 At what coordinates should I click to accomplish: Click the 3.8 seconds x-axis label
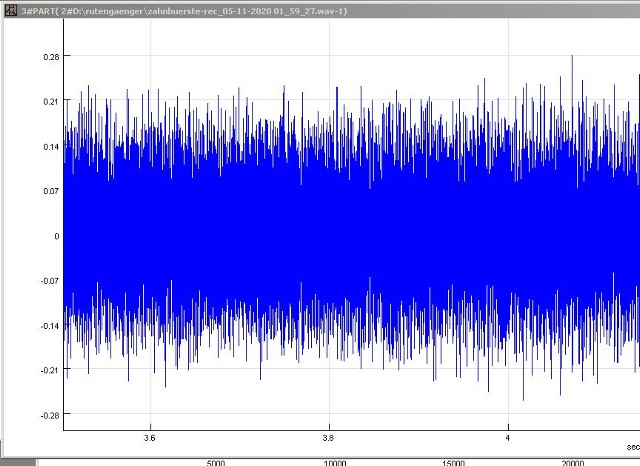(x=328, y=438)
